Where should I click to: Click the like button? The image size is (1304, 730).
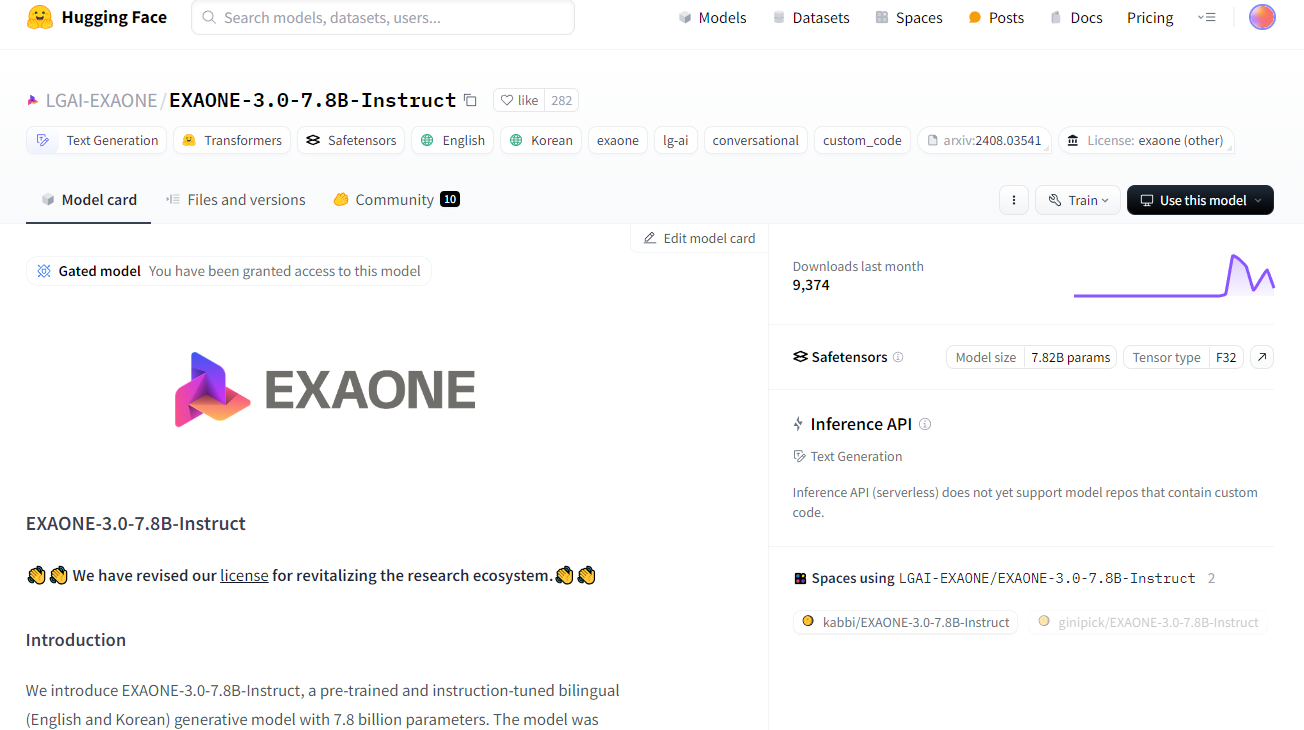pyautogui.click(x=519, y=100)
